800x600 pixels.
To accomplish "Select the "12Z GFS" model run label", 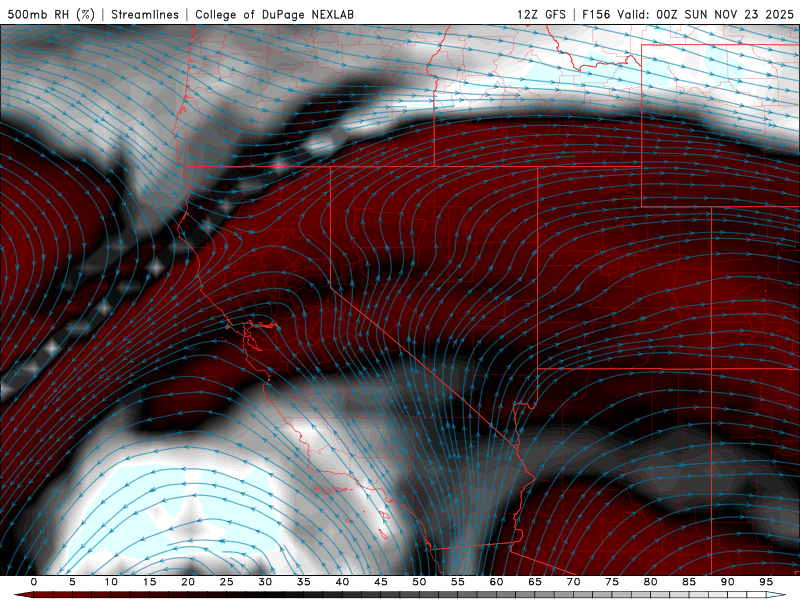I will [541, 14].
